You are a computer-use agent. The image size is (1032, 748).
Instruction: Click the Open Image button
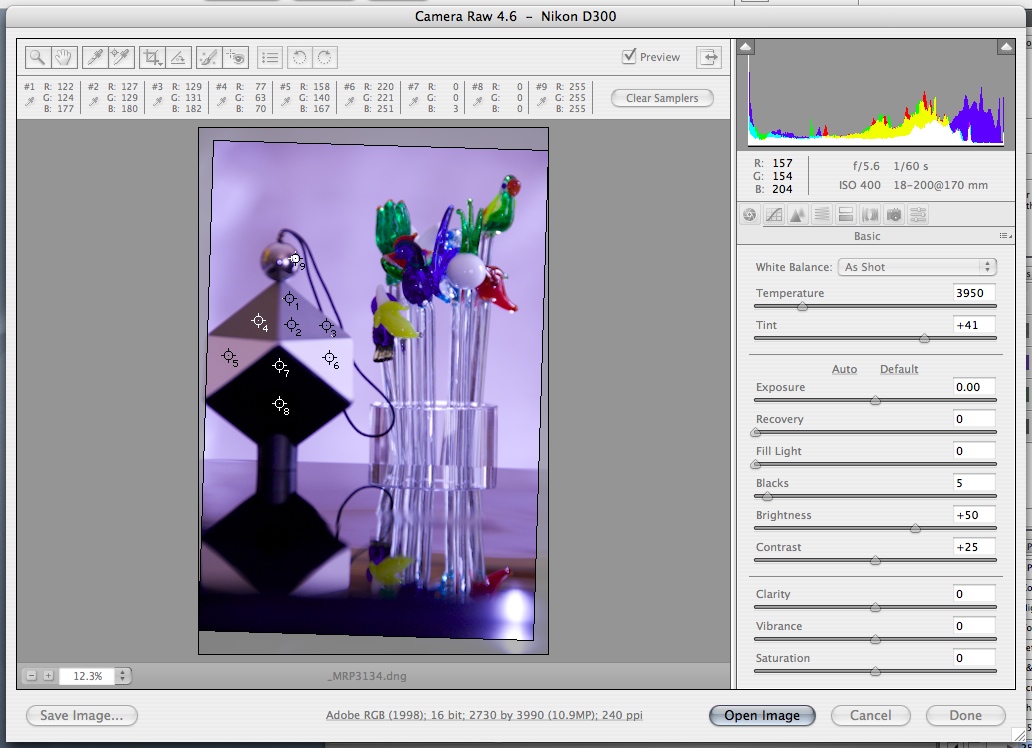pos(761,715)
